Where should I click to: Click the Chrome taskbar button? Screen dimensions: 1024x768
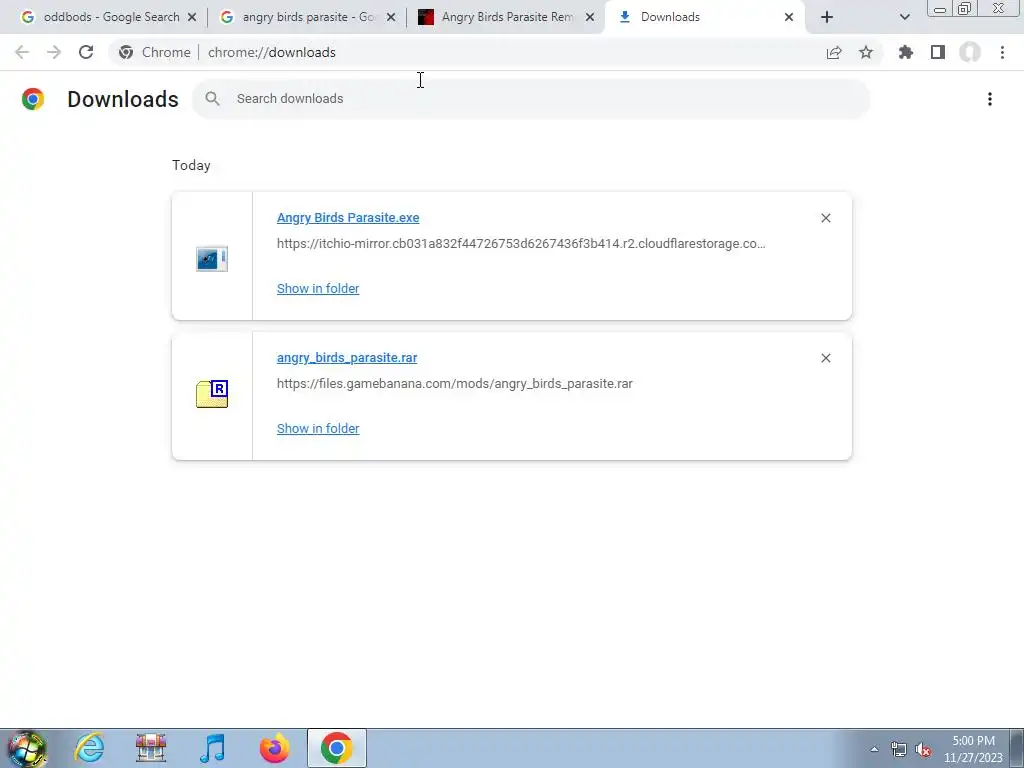click(x=336, y=748)
